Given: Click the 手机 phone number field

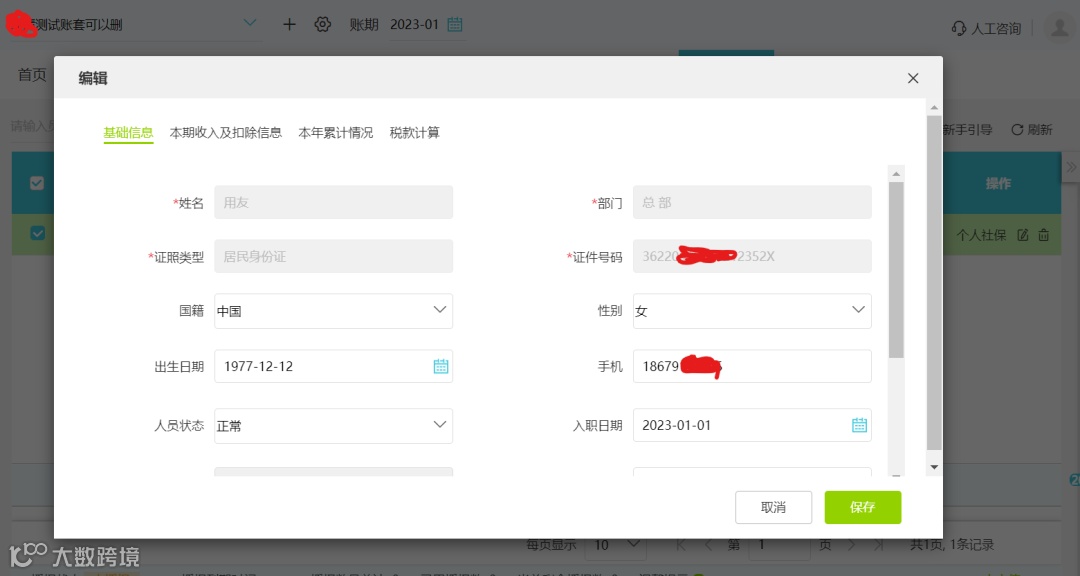Looking at the screenshot, I should (x=752, y=366).
